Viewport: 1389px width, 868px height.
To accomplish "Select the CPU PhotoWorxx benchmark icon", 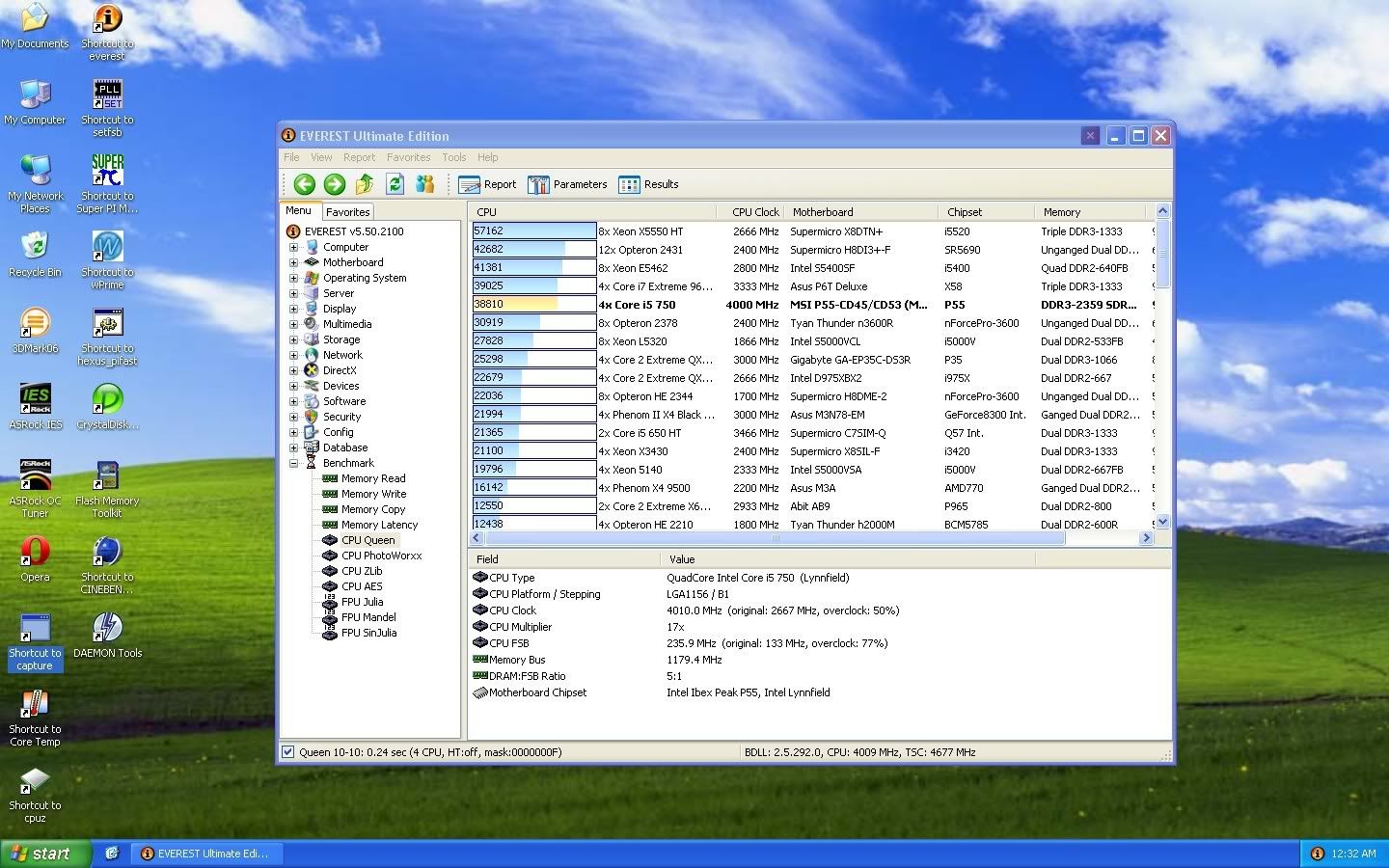I will point(330,556).
